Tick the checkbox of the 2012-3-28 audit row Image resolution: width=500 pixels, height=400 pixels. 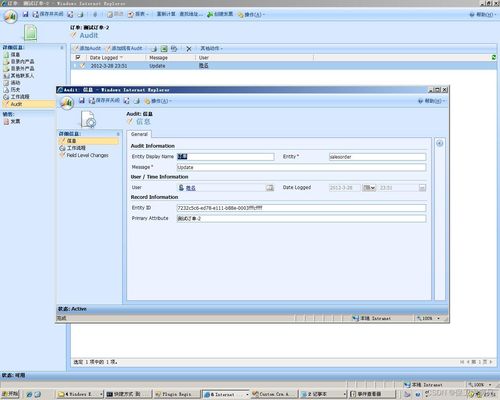tap(75, 66)
